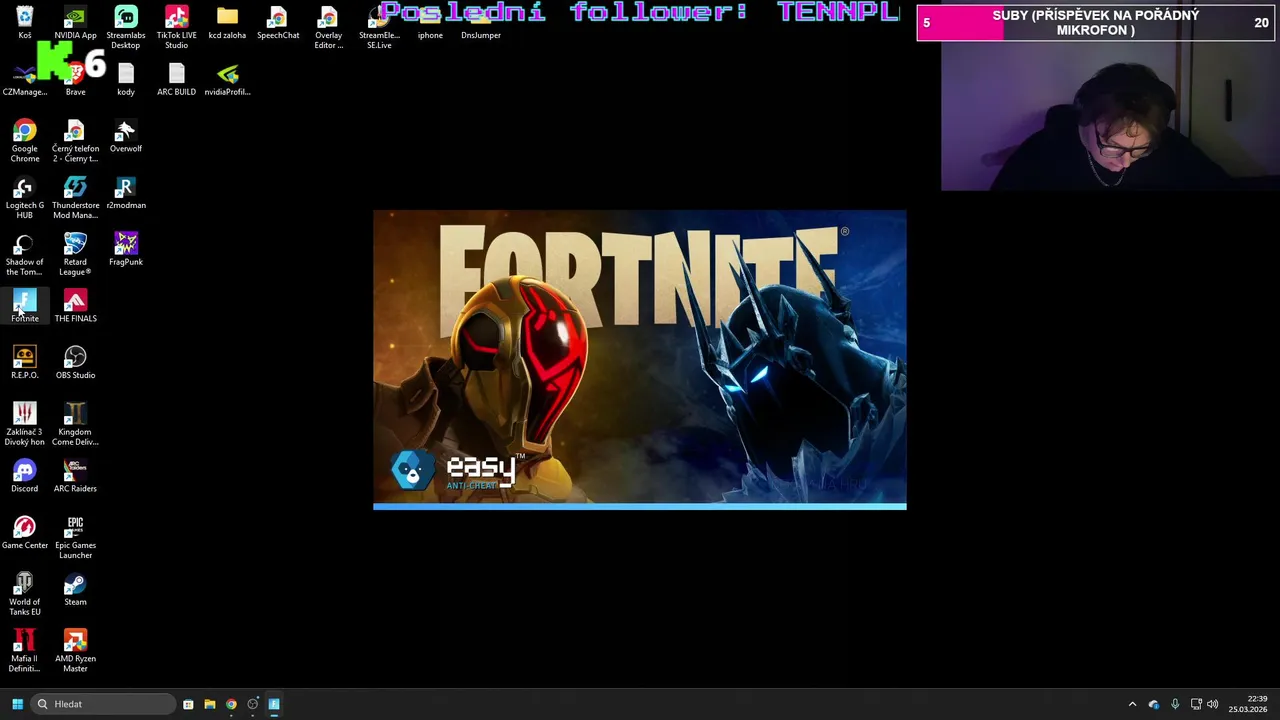The image size is (1280, 720).
Task: Open Microsoft Store from the taskbar
Action: pyautogui.click(x=188, y=704)
